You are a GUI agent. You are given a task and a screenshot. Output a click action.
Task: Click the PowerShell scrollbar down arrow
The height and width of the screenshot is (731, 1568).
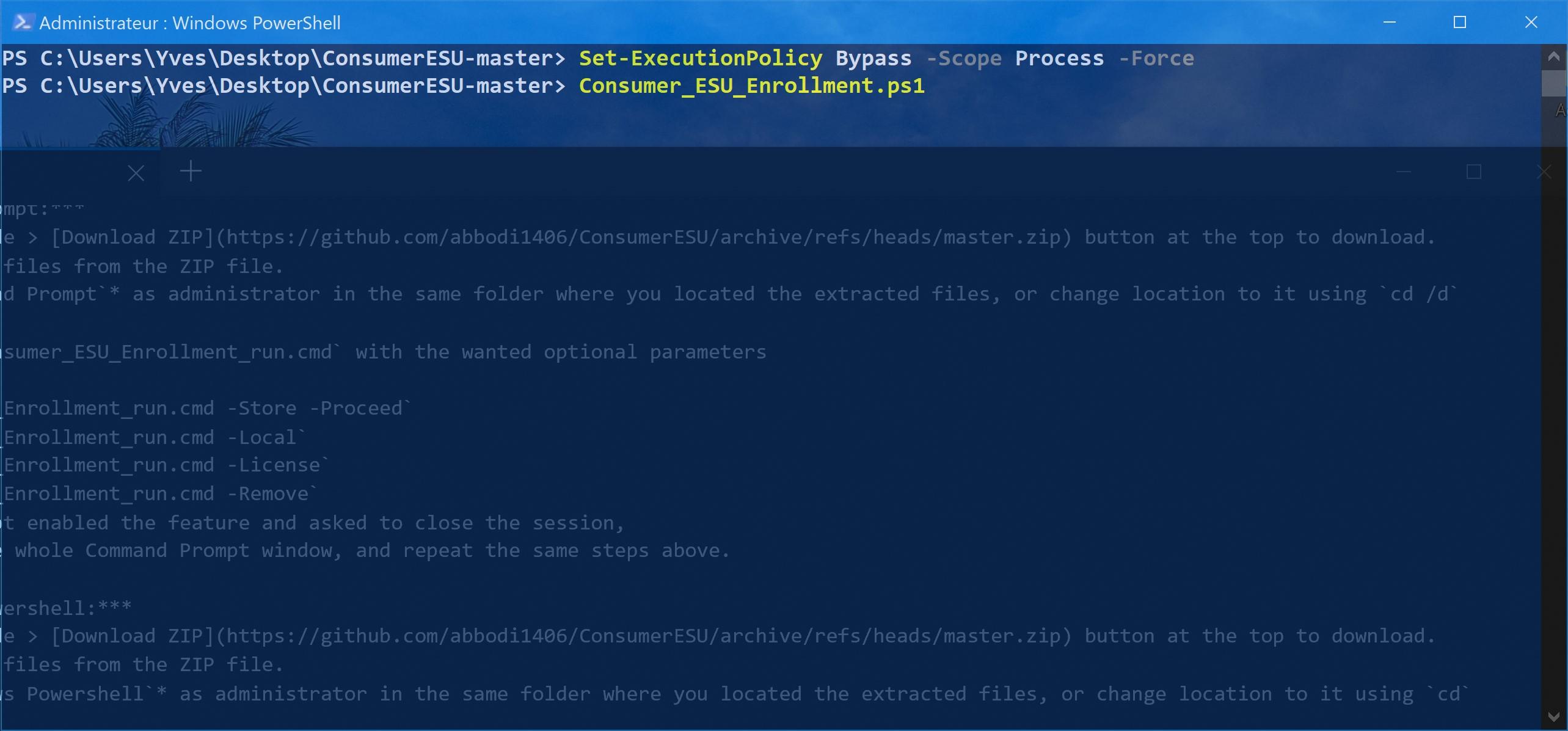click(1555, 716)
